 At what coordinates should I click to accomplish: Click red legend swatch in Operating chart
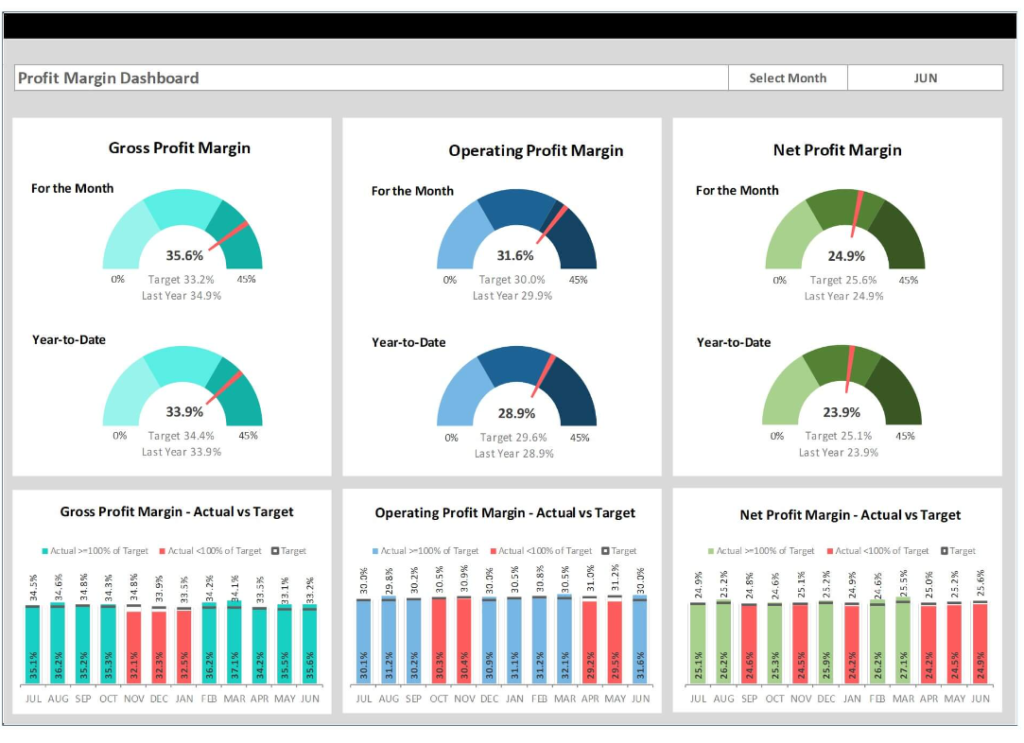(x=493, y=551)
